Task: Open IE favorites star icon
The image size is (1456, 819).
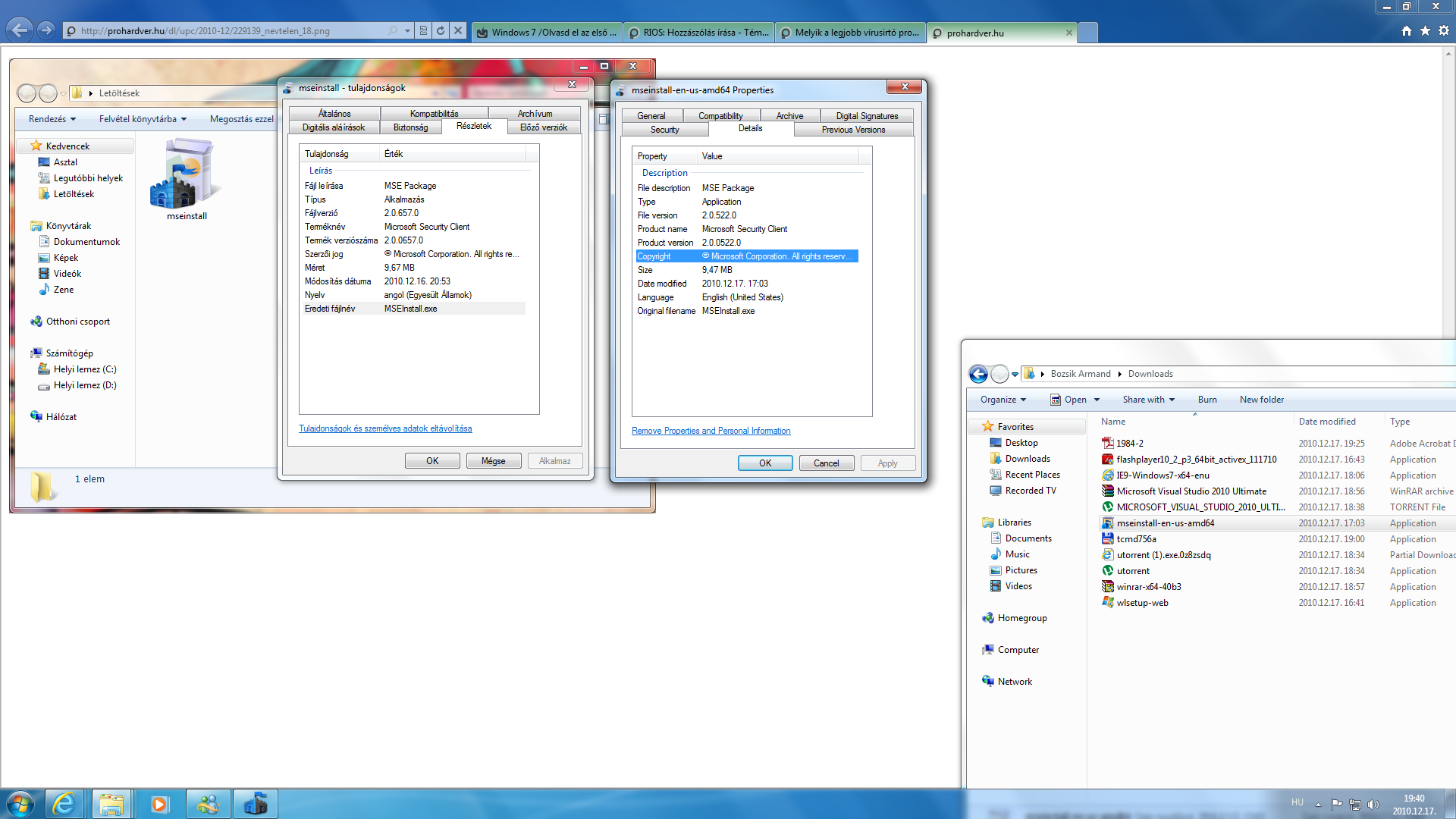Action: [1425, 31]
